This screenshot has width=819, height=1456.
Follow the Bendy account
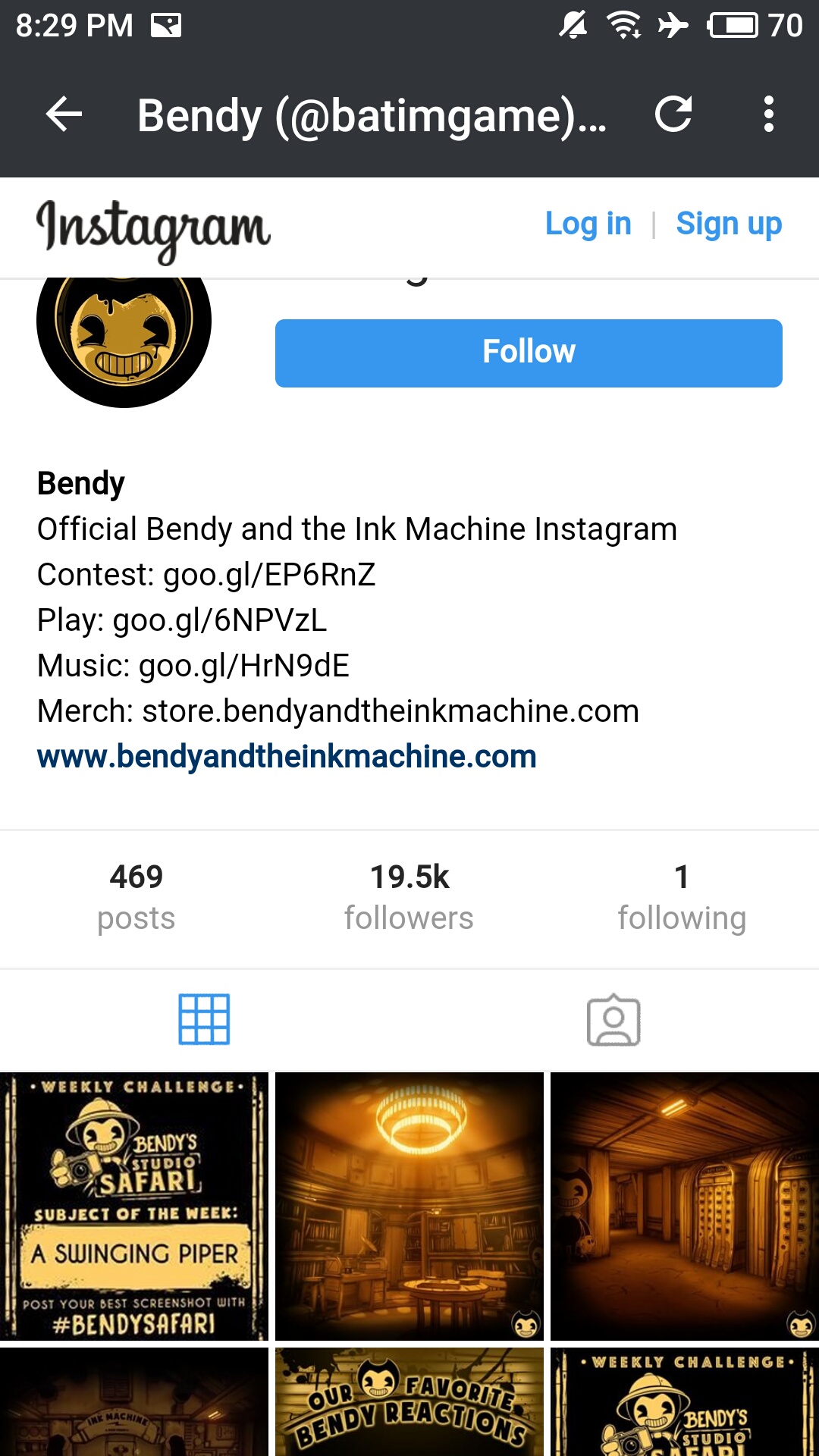pos(529,353)
